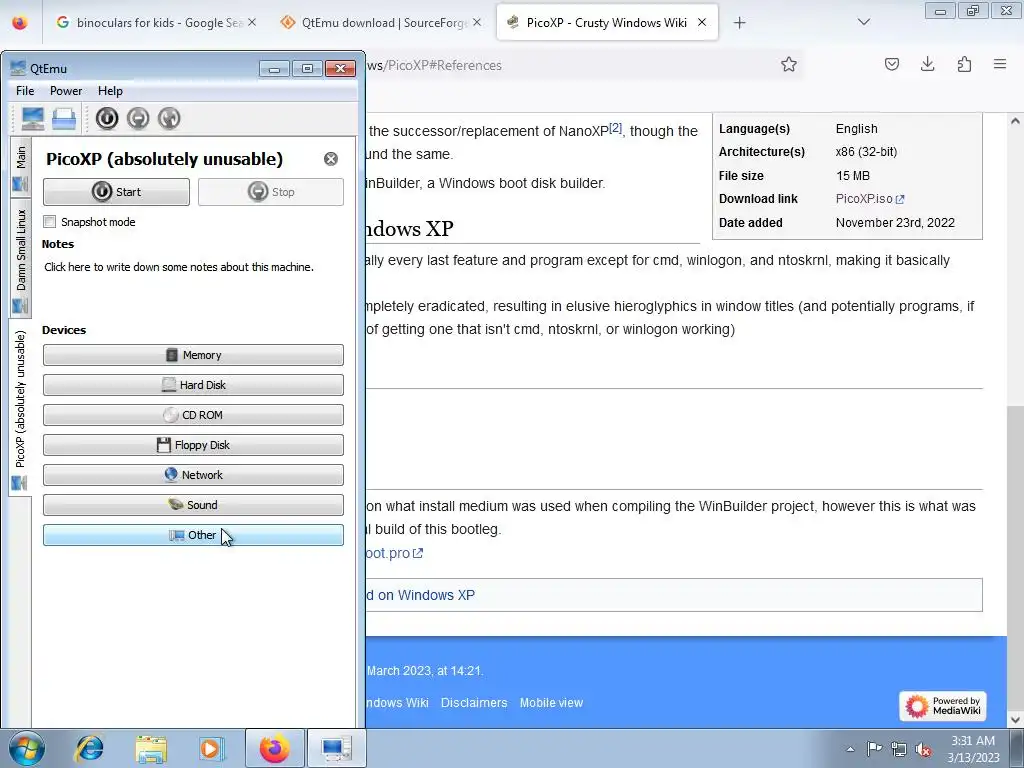Click the greyed-out Stop button
Image resolution: width=1024 pixels, height=768 pixels.
click(x=271, y=192)
